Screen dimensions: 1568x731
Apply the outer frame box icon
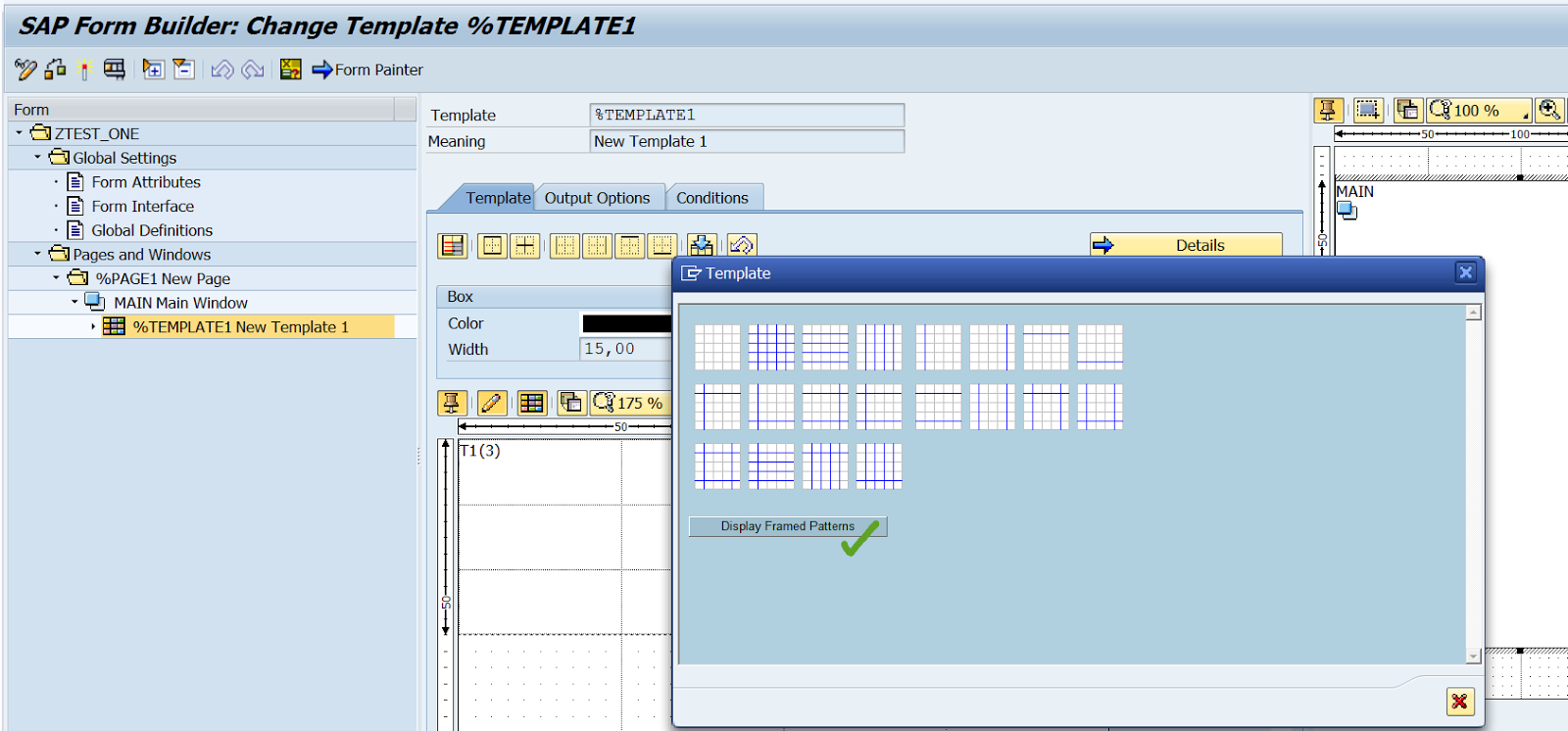(493, 245)
